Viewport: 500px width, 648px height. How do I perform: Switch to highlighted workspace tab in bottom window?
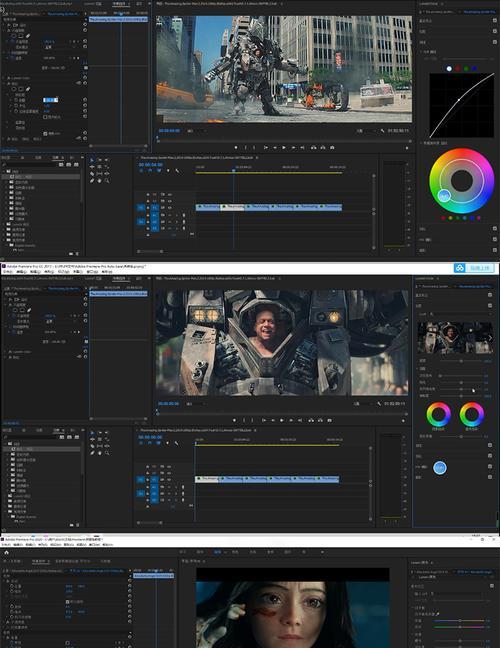pyautogui.click(x=217, y=552)
